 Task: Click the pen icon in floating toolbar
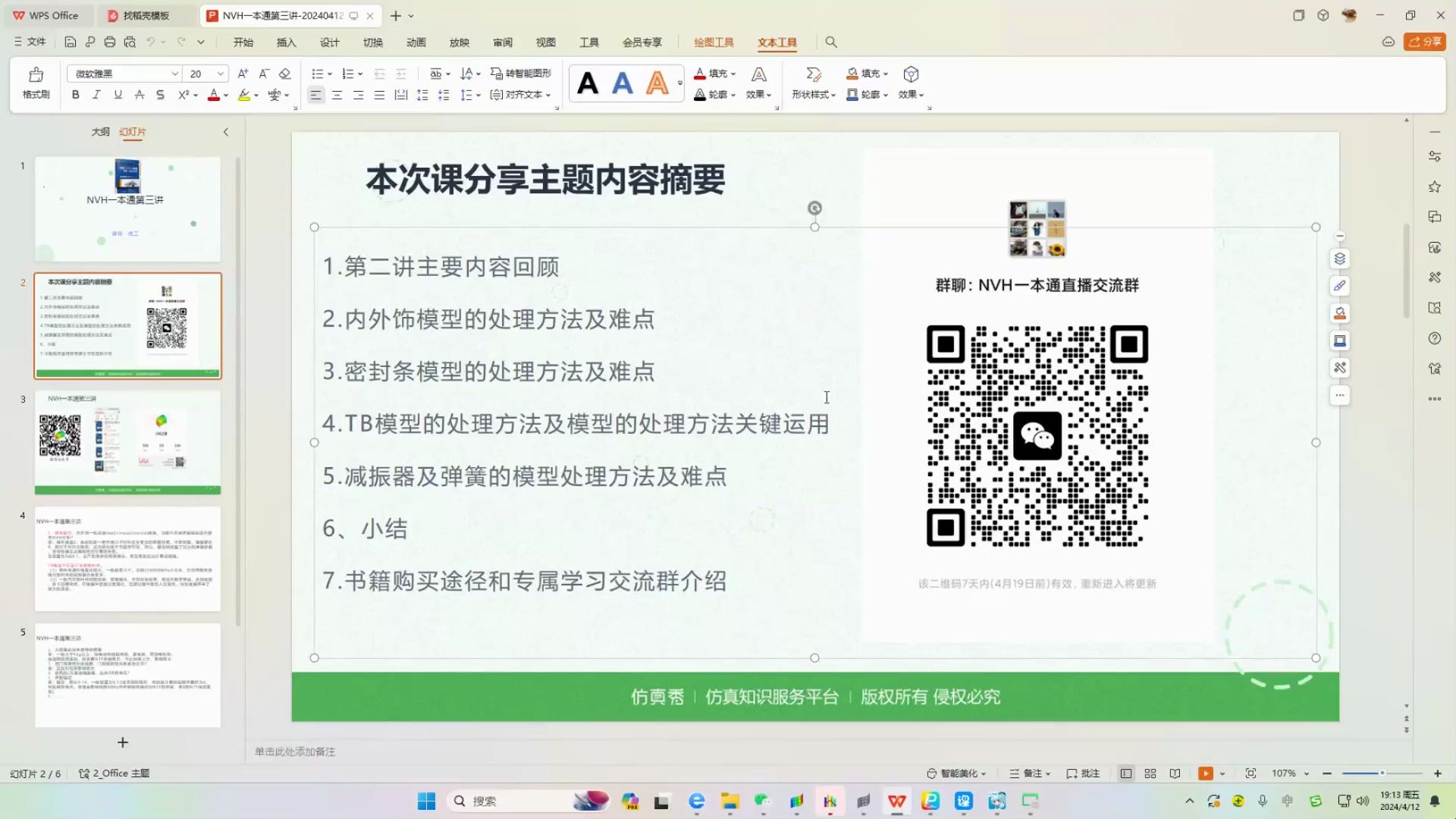pyautogui.click(x=1340, y=286)
